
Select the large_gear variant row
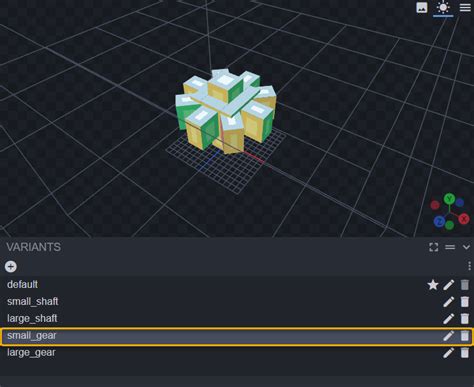[x=237, y=353]
